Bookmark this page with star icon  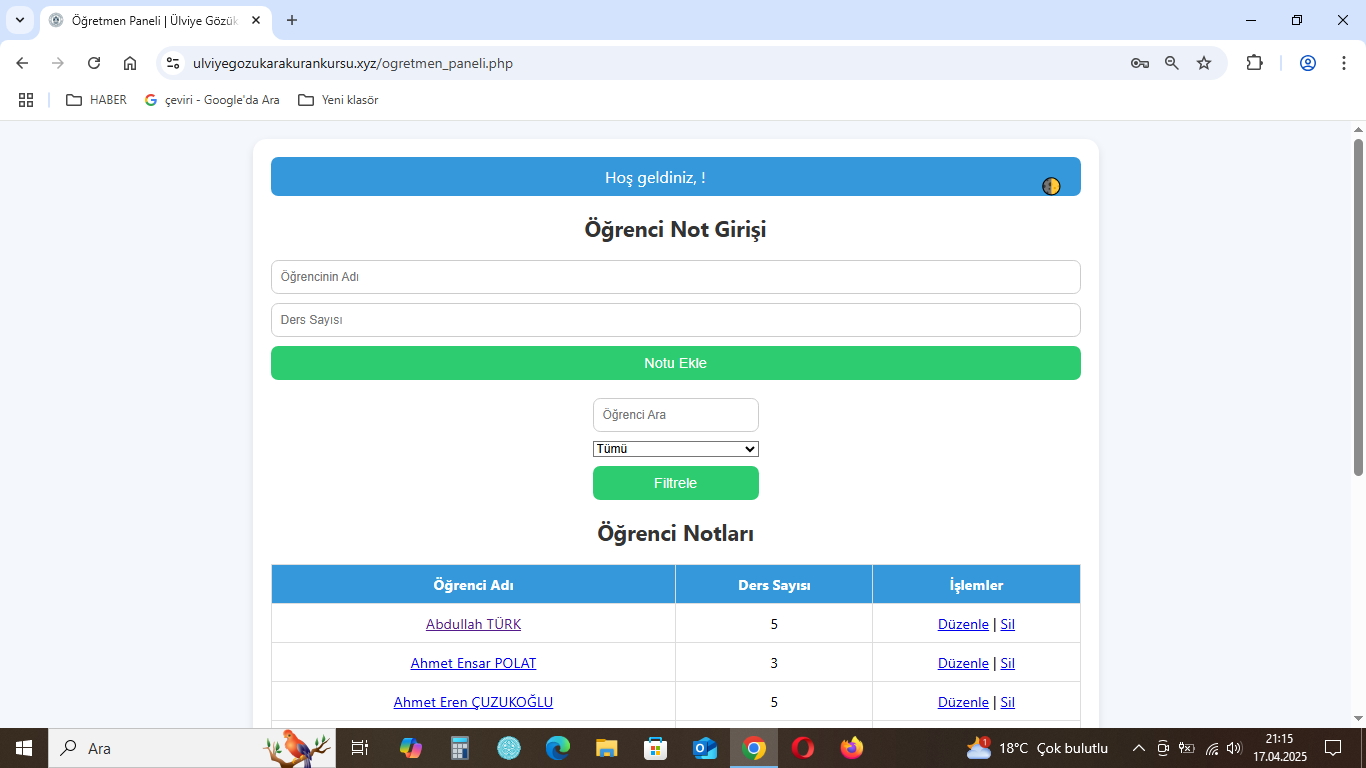point(1204,63)
